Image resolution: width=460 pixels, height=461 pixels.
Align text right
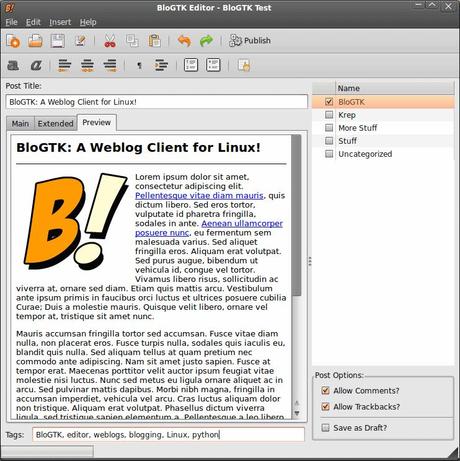(110, 65)
